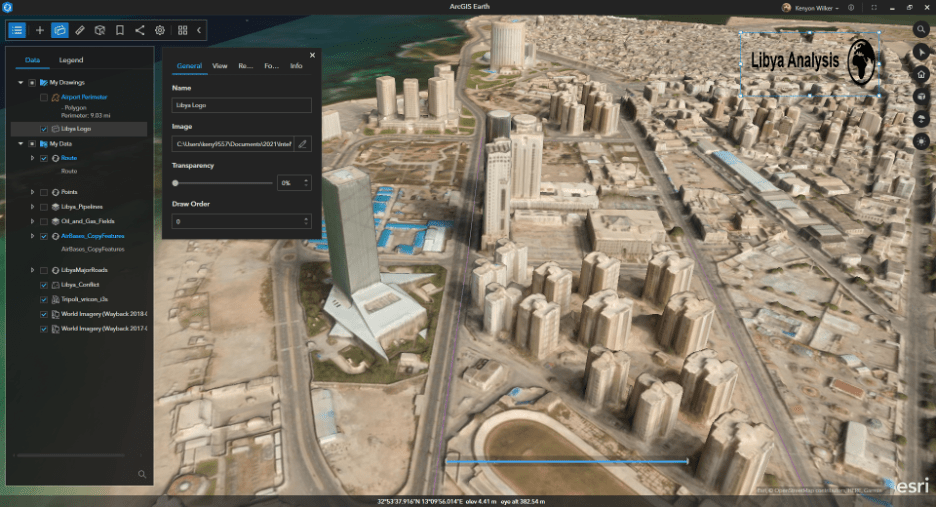Open the Info tab in properties
The width and height of the screenshot is (936, 508).
pyautogui.click(x=296, y=66)
